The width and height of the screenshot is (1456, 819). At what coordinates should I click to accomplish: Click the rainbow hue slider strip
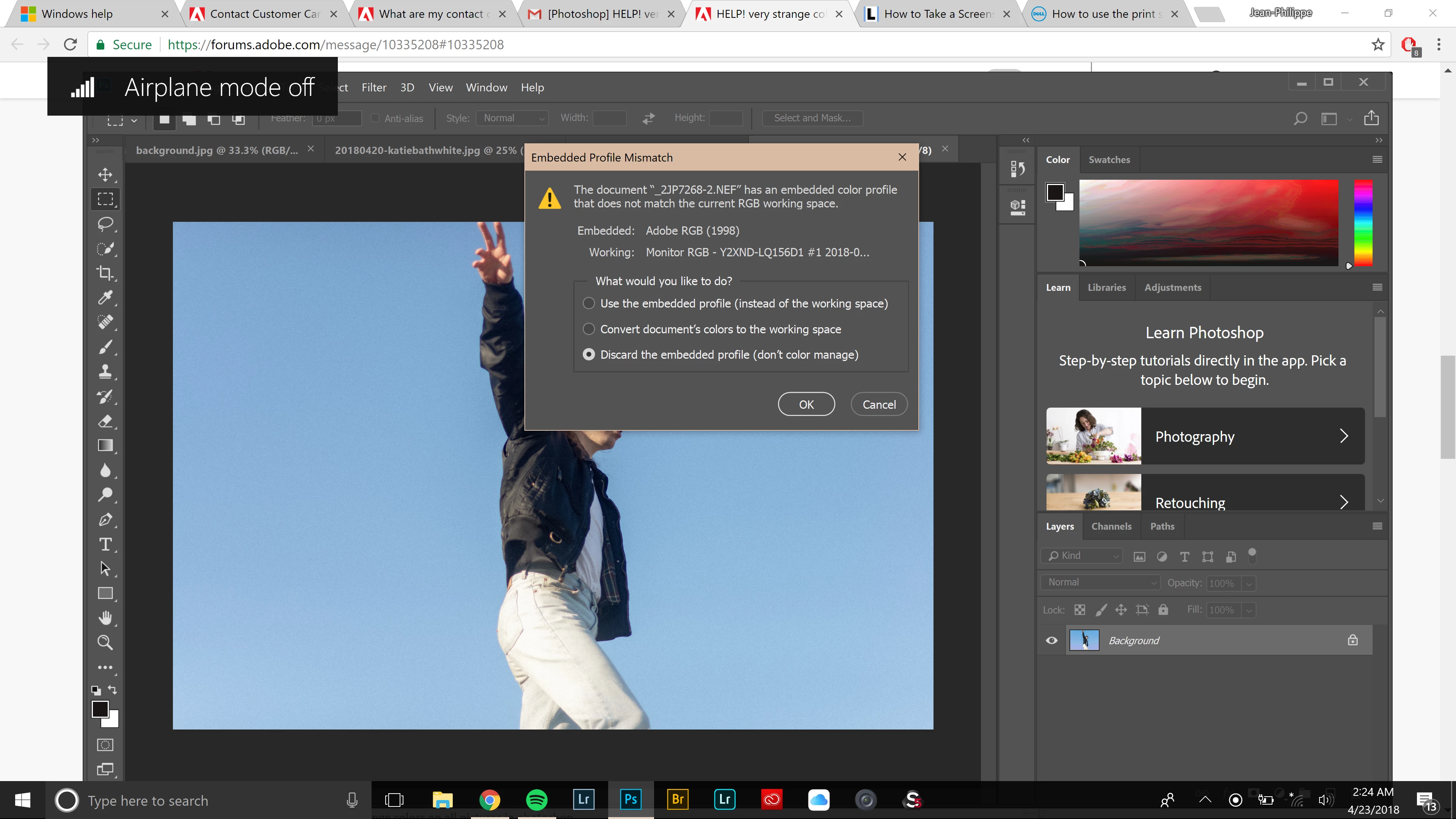click(1363, 223)
